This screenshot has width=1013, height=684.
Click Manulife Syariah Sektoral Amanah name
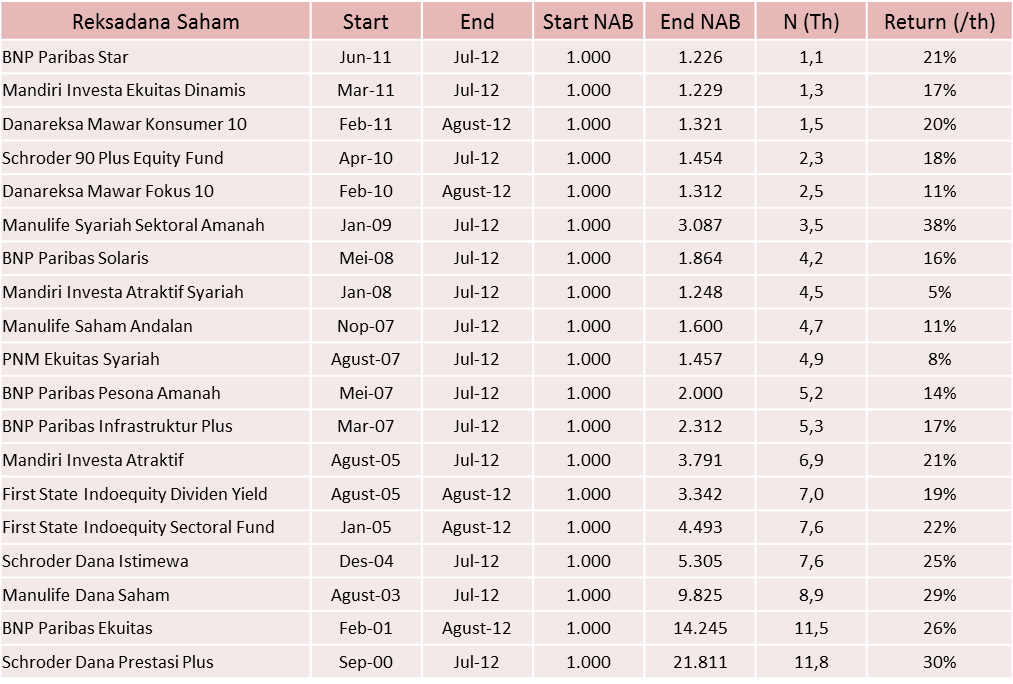click(x=133, y=225)
